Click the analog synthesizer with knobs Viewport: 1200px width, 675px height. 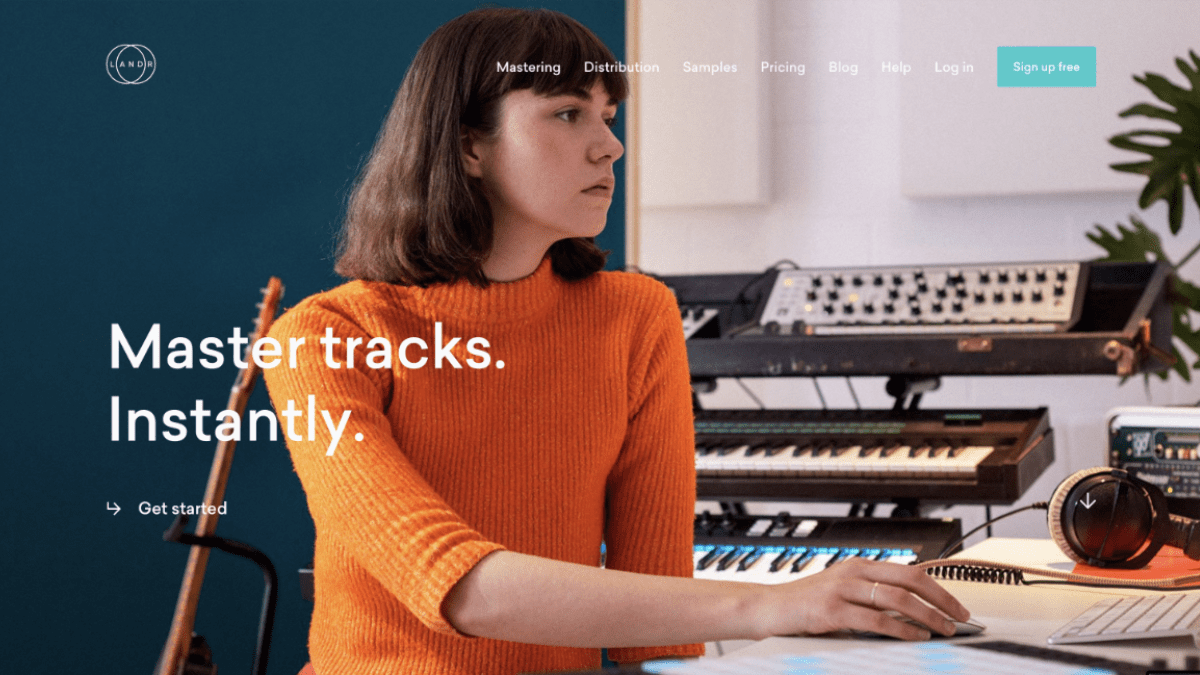point(918,296)
